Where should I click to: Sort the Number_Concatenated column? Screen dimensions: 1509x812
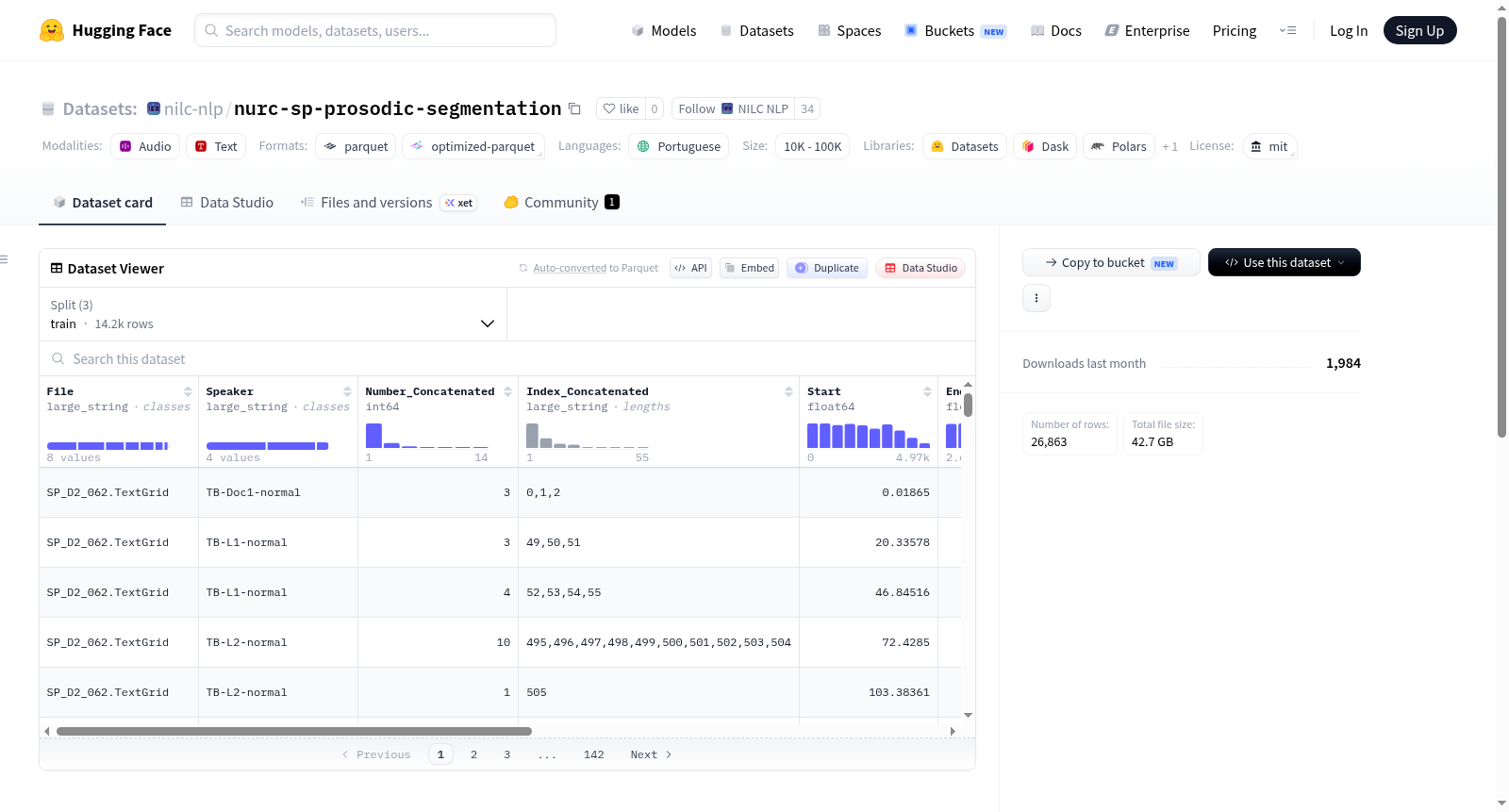coord(507,391)
